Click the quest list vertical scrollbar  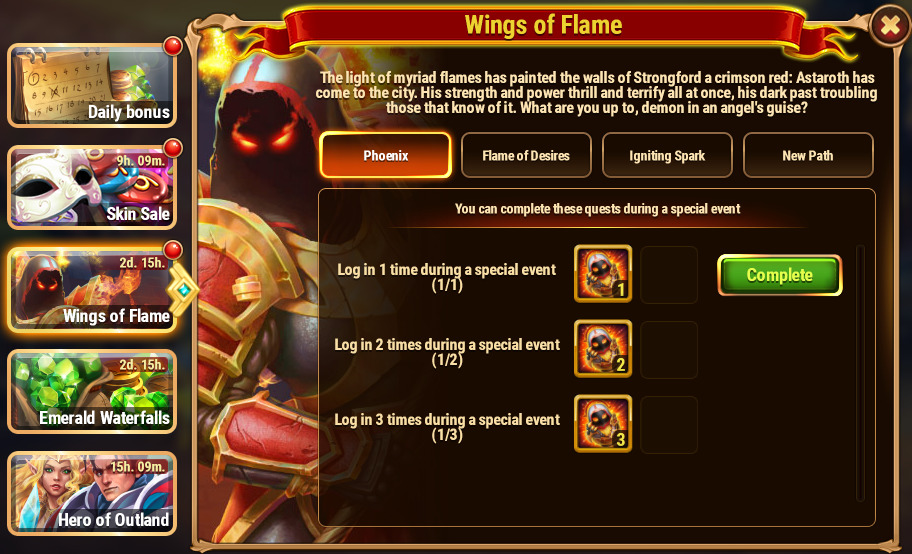click(x=860, y=373)
